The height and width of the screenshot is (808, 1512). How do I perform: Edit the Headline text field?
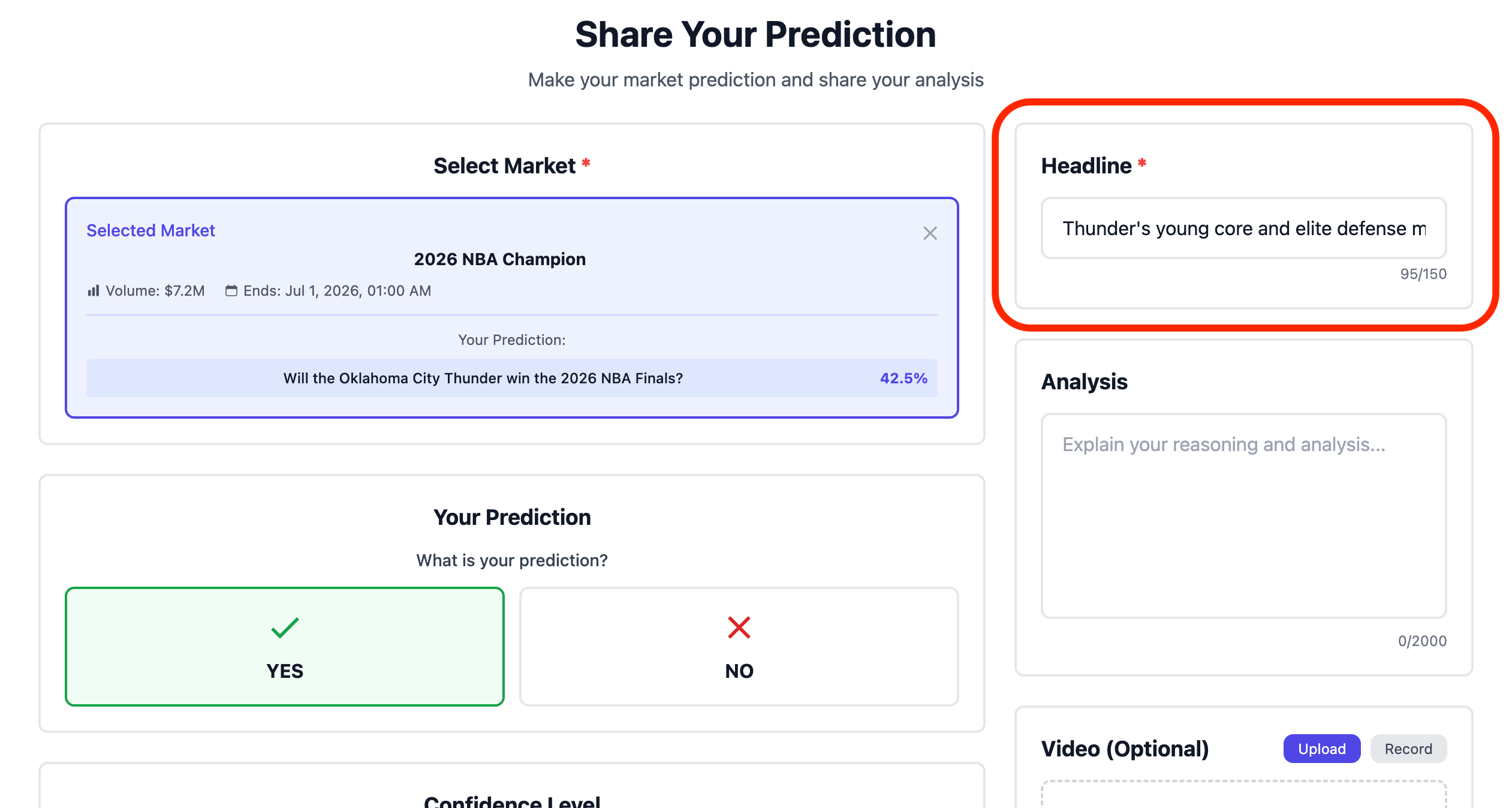(1243, 229)
